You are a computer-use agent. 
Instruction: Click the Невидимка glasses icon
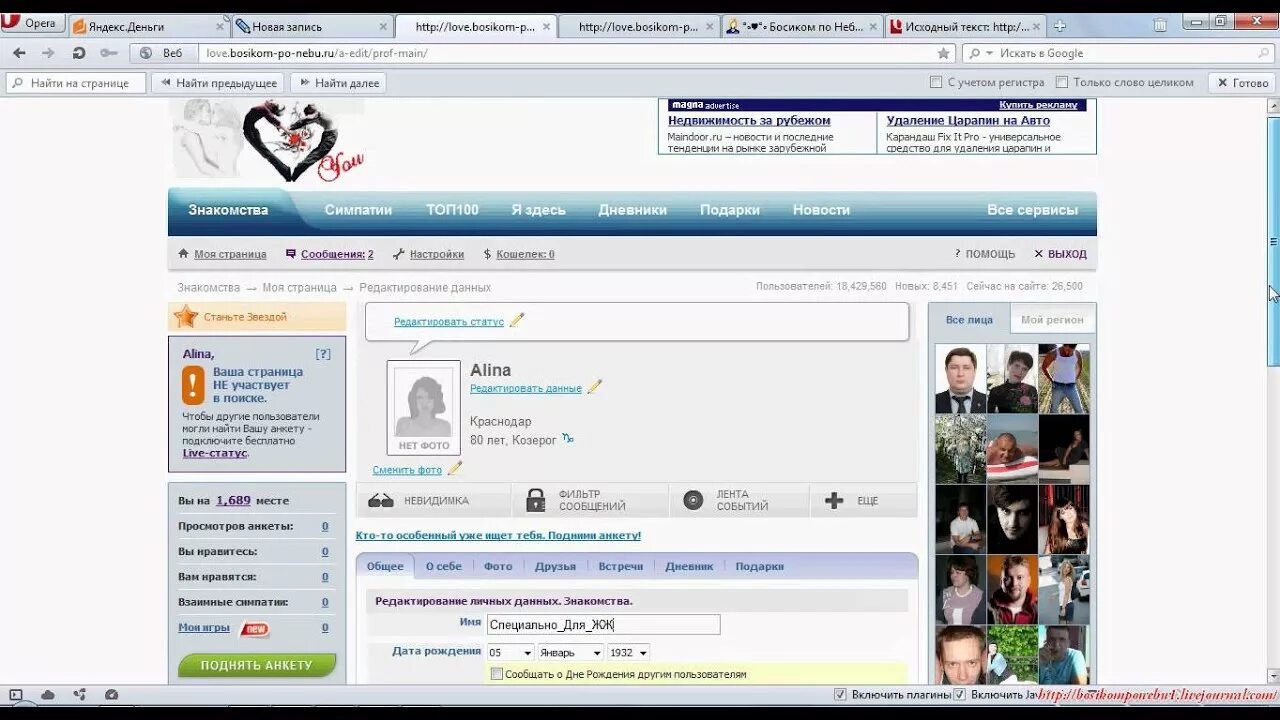pyautogui.click(x=380, y=501)
